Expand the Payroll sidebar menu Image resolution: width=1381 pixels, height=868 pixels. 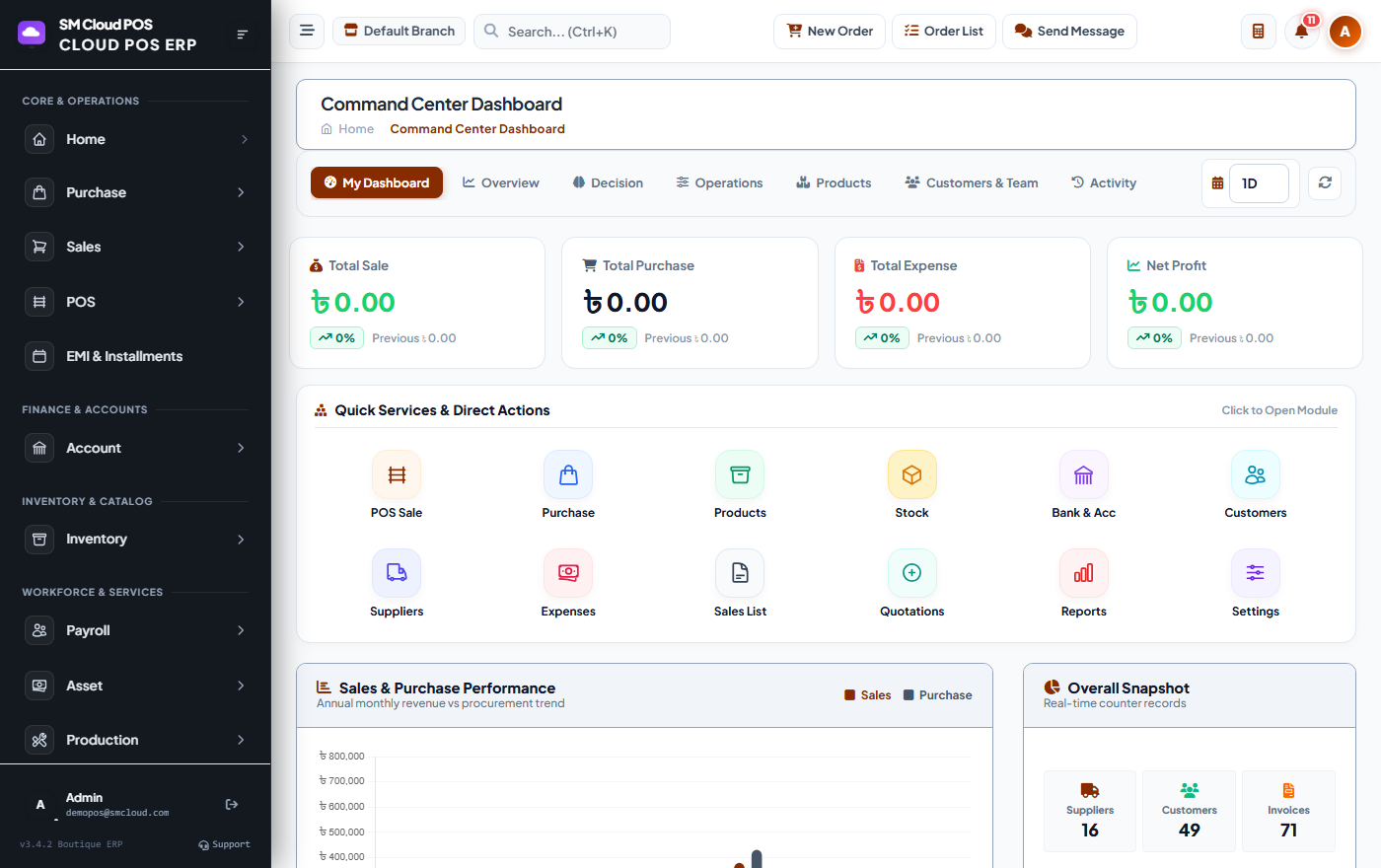tap(135, 630)
